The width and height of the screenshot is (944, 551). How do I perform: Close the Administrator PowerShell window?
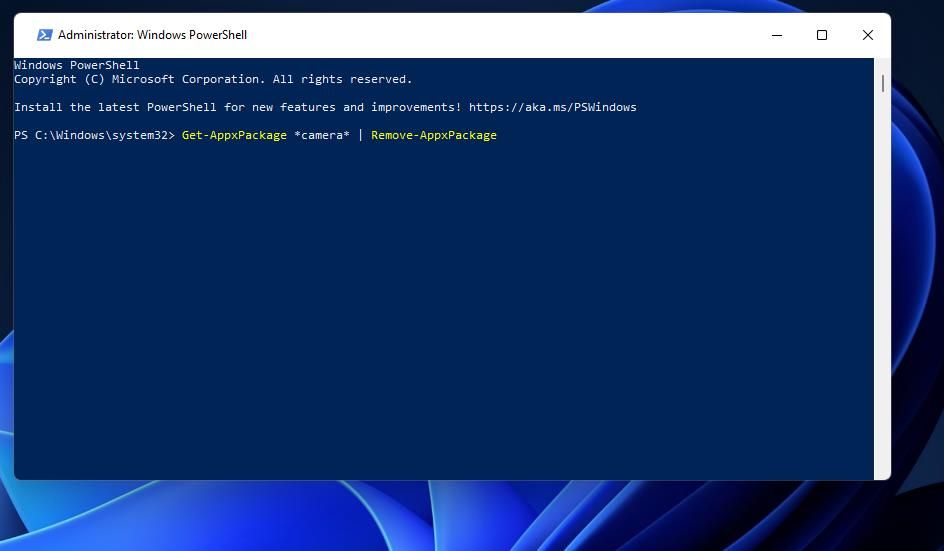(868, 35)
